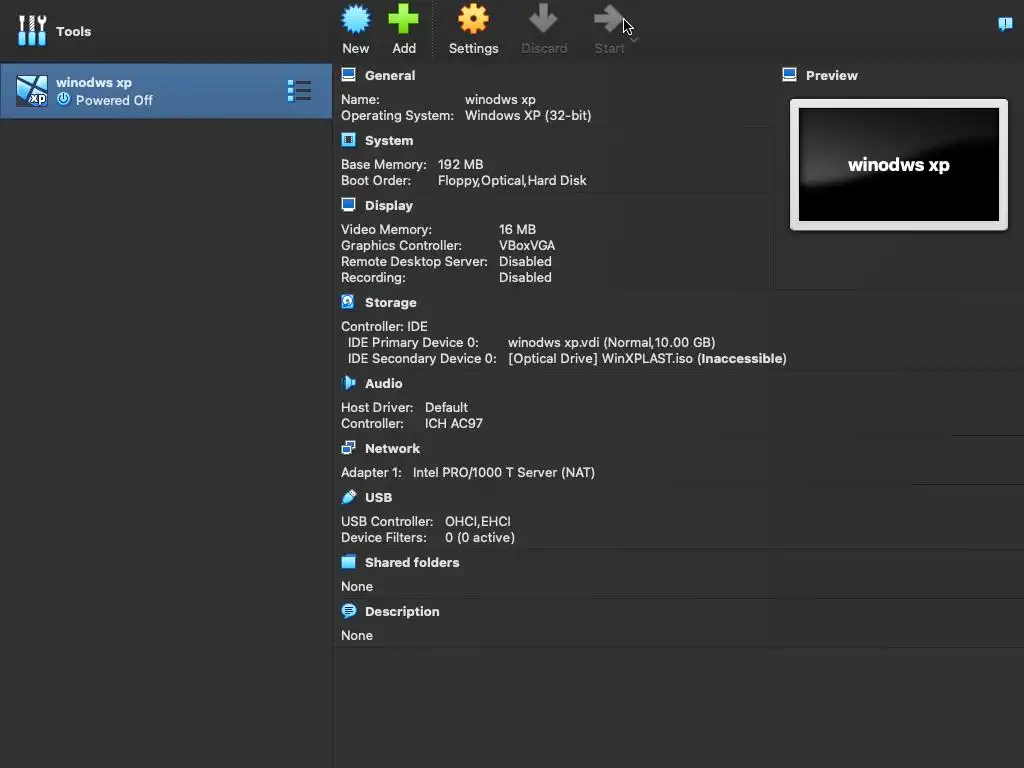Click the Storage section disk icon
This screenshot has width=1024, height=768.
click(347, 302)
